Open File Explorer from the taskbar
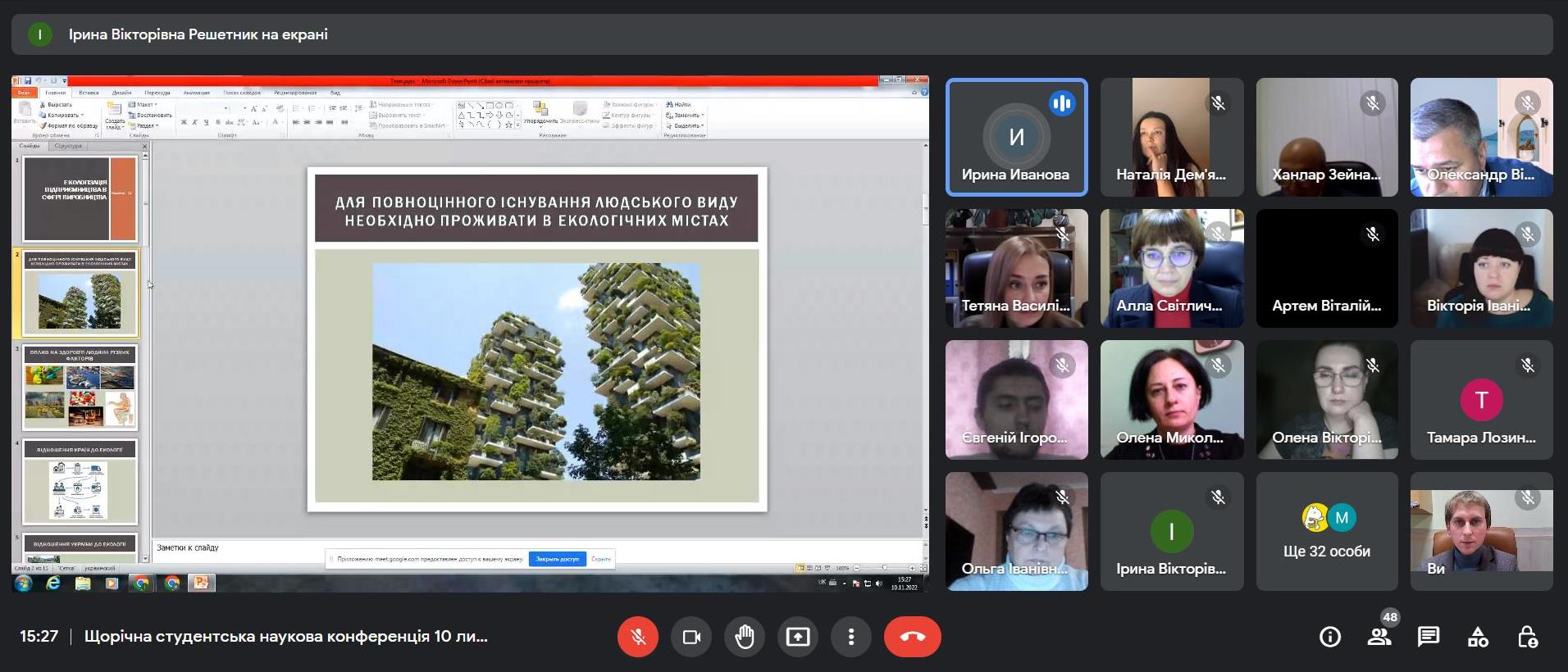Image resolution: width=1568 pixels, height=672 pixels. tap(83, 583)
